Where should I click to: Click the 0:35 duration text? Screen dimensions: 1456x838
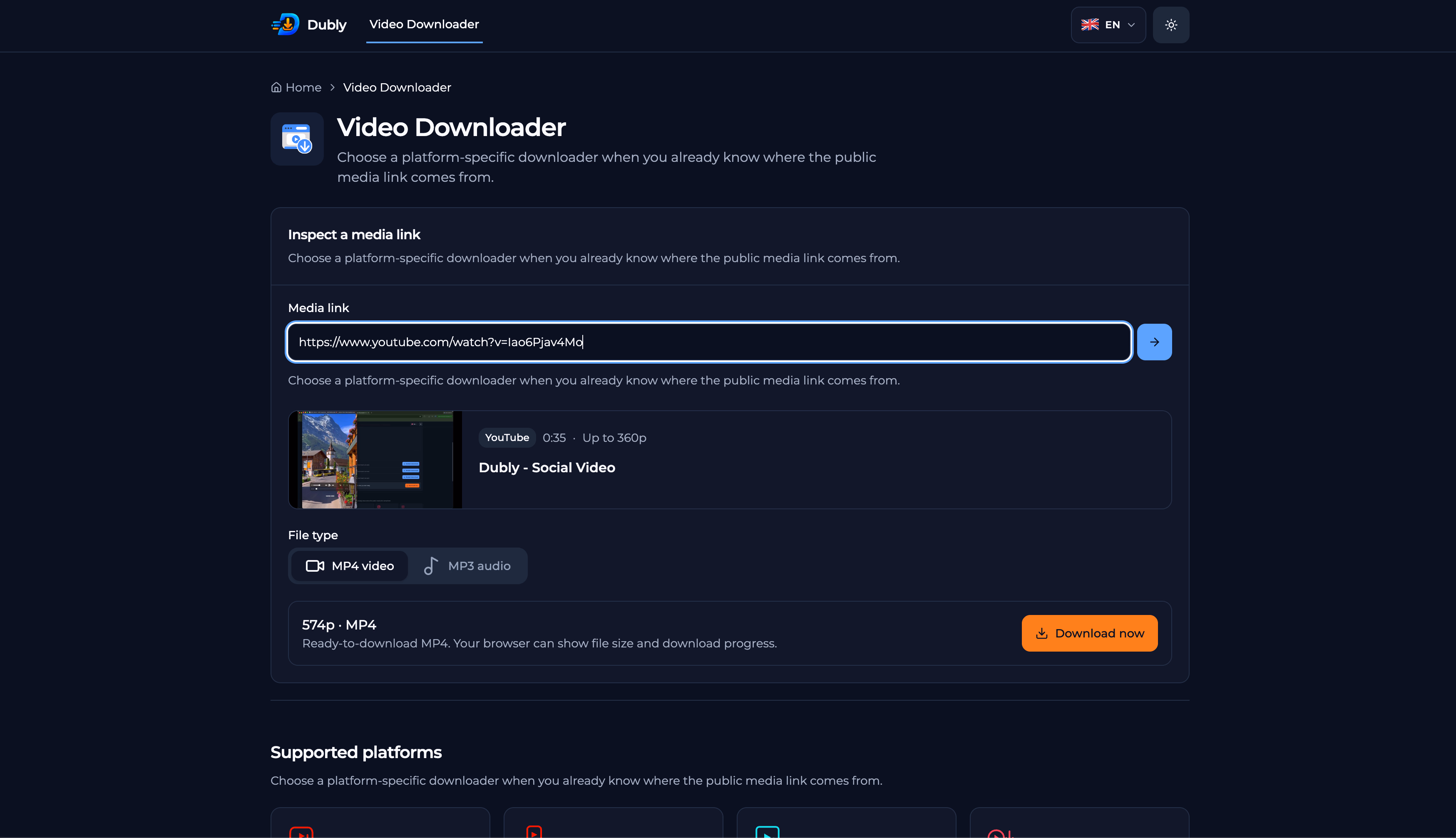[x=554, y=437]
